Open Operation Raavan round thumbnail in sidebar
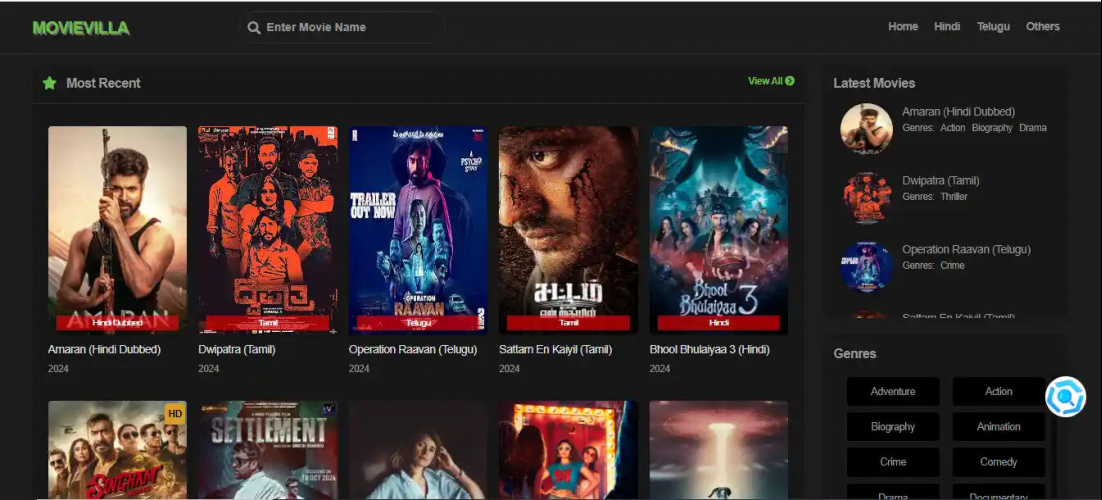The image size is (1102, 500). (866, 265)
